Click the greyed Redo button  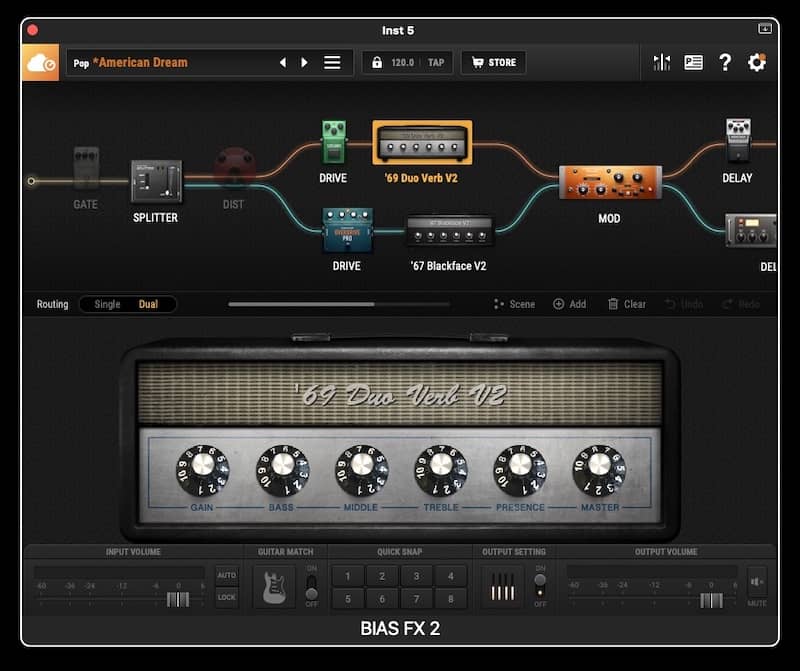coord(741,304)
